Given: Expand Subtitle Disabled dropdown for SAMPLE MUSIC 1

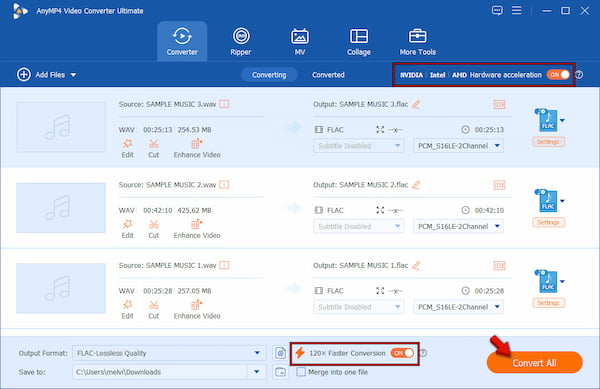Looking at the screenshot, I should 359,307.
